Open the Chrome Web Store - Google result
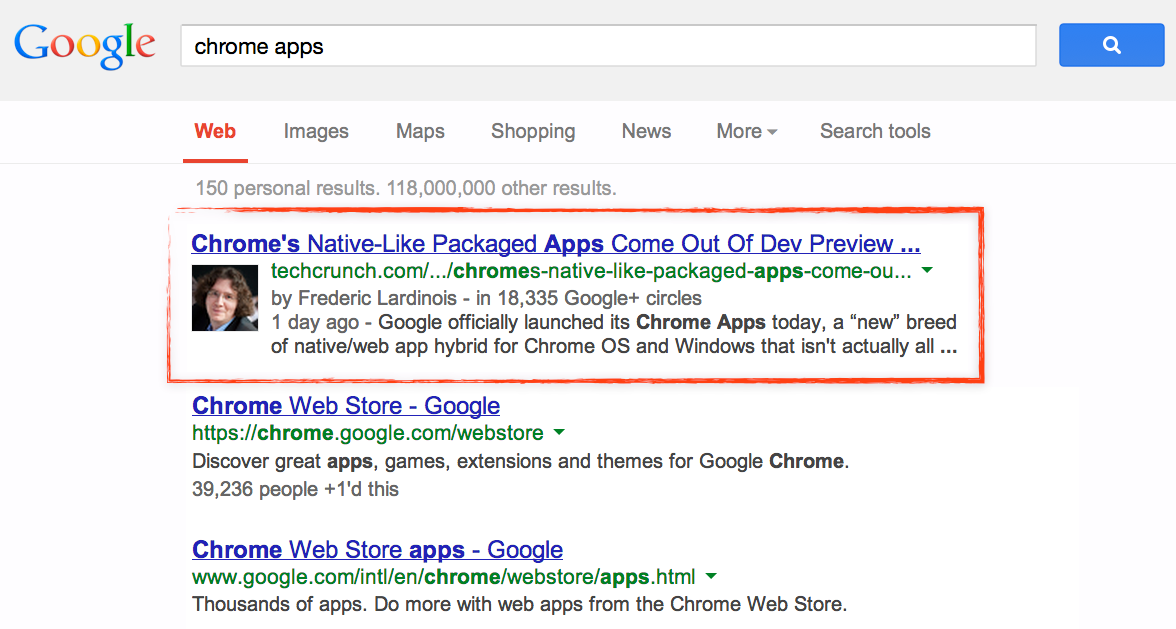The width and height of the screenshot is (1176, 629). (346, 406)
